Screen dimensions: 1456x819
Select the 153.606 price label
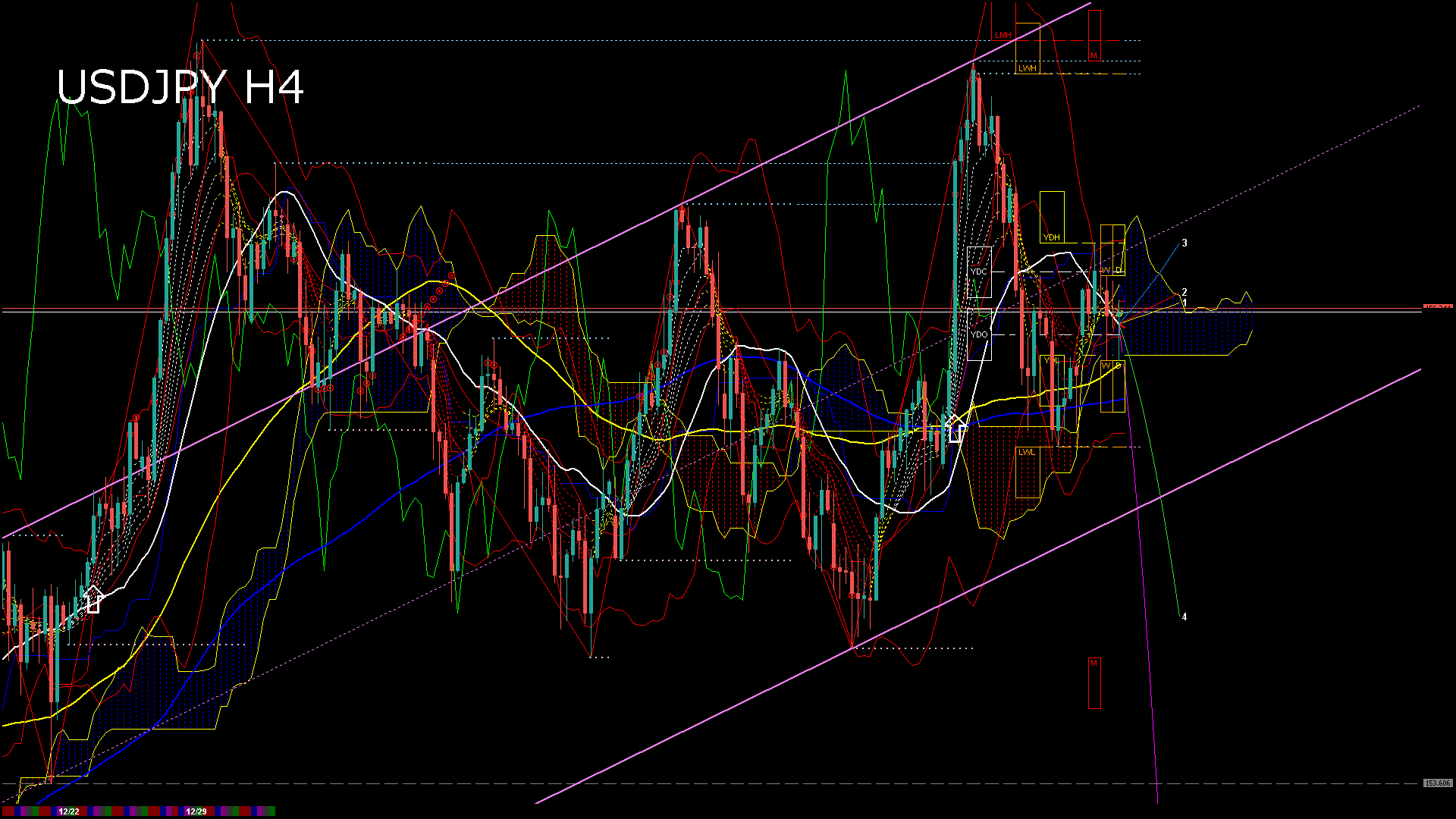click(1437, 783)
